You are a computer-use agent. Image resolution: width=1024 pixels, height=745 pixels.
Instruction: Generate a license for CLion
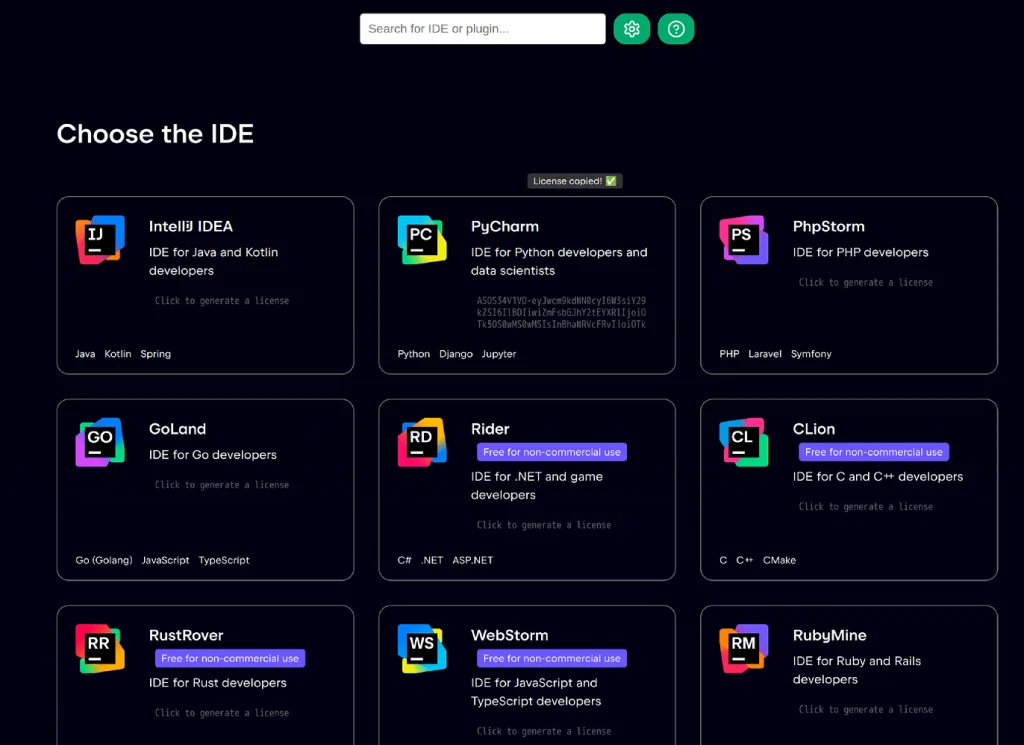(866, 507)
